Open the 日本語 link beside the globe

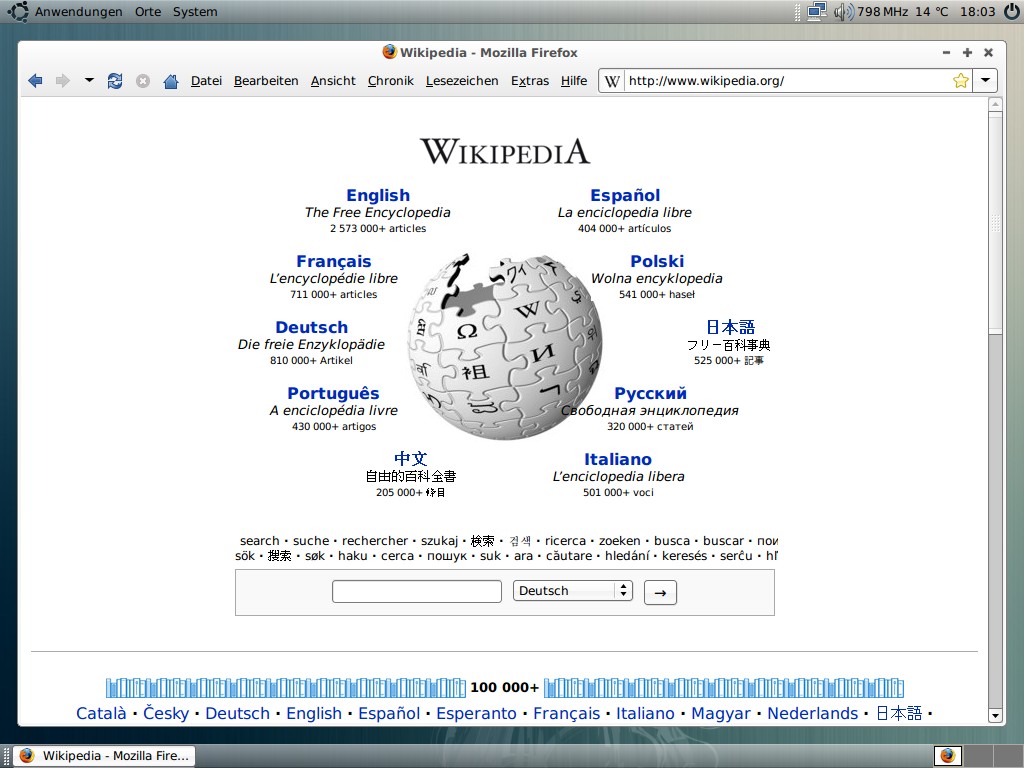730,327
